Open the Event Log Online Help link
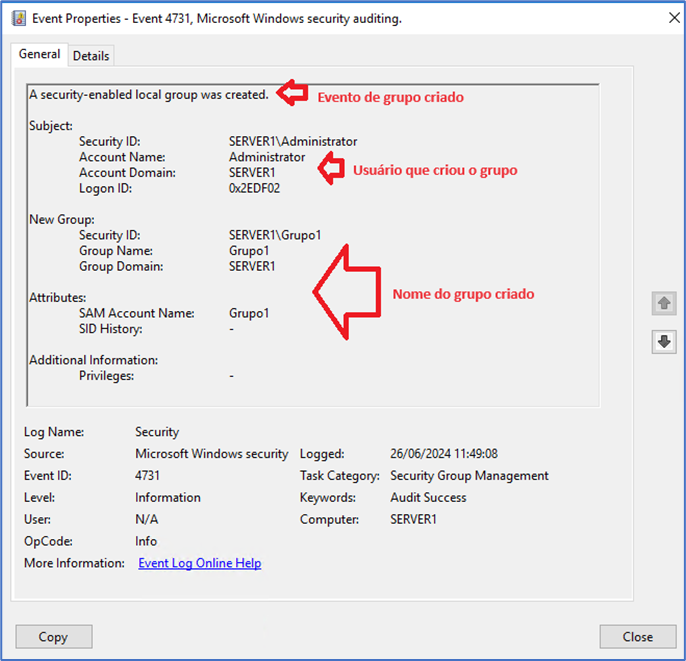Screen dimensions: 686x661 (x=199, y=563)
